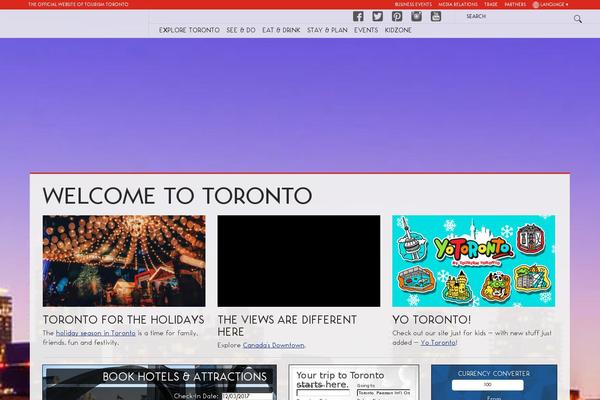This screenshot has width=600, height=400.
Task: Open the Stay & Plan menu
Action: (327, 30)
